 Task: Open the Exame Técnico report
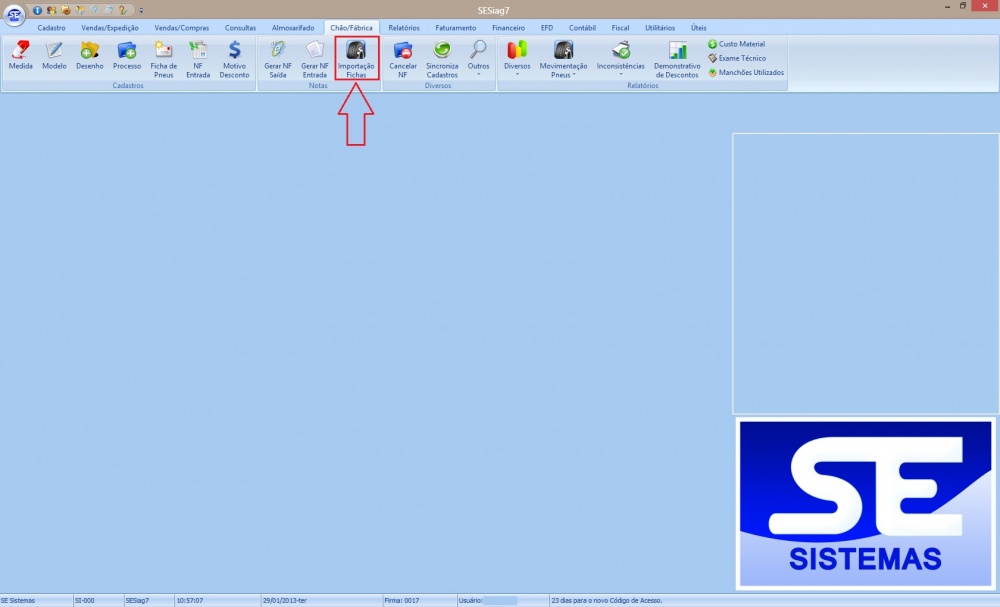741,58
